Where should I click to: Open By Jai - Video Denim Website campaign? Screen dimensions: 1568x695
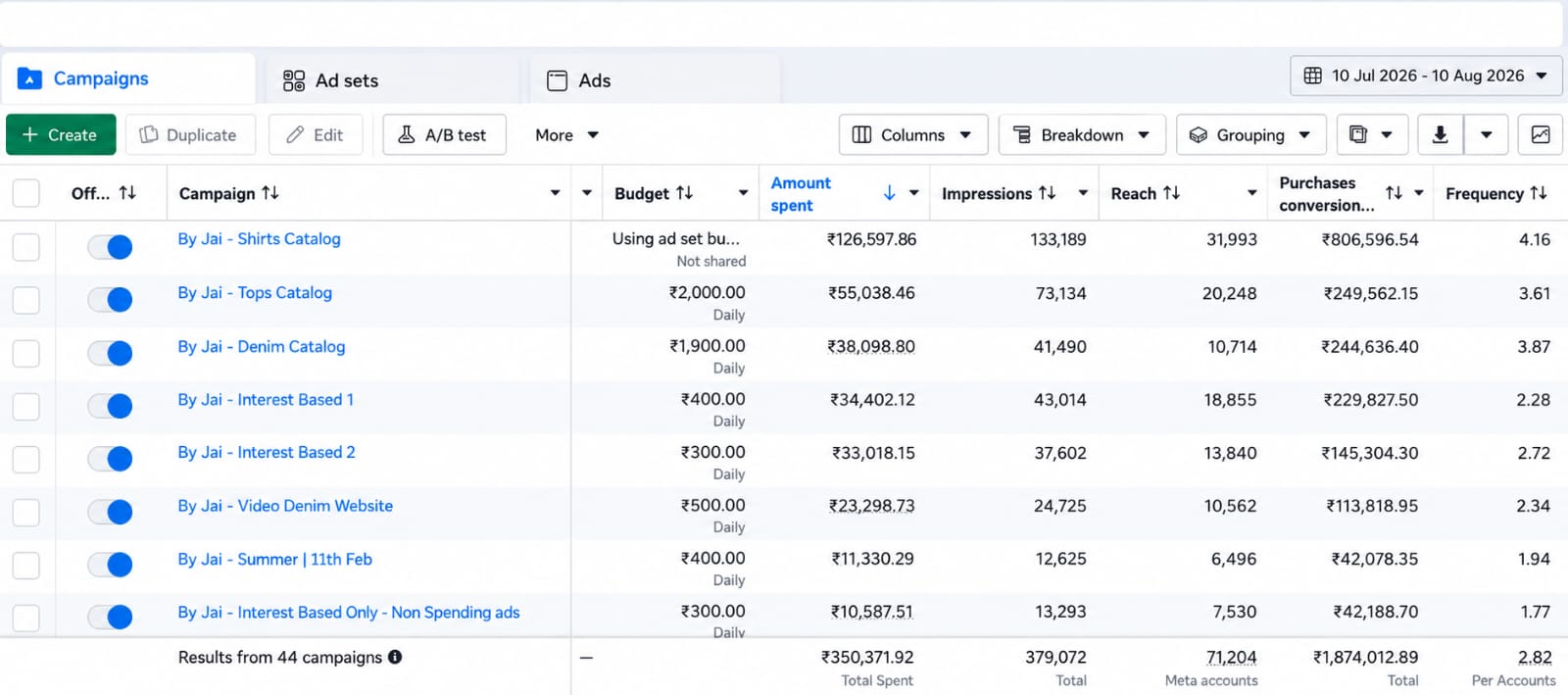pyautogui.click(x=285, y=506)
